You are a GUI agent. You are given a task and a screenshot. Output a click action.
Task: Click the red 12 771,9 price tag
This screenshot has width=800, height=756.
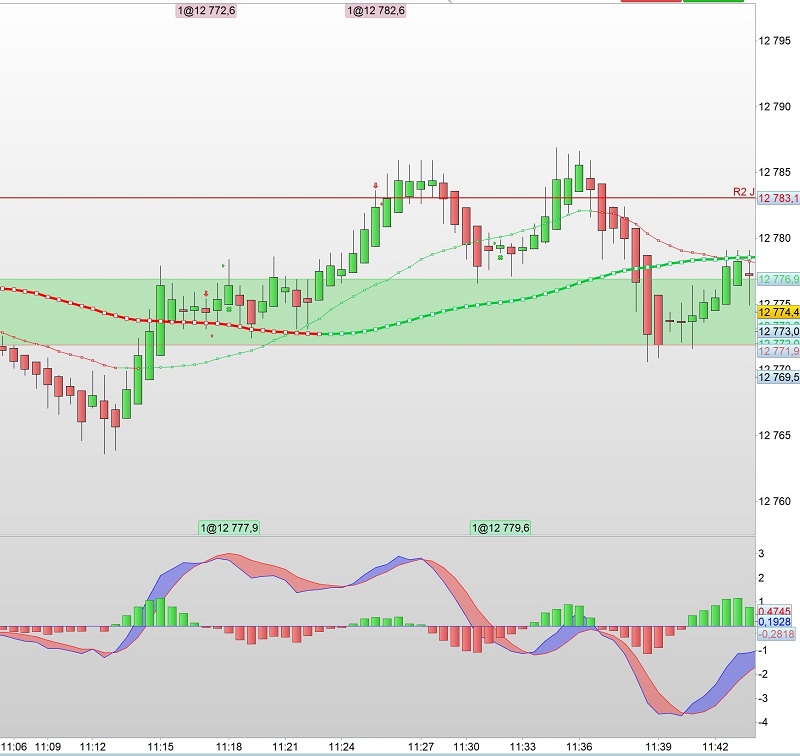click(x=778, y=351)
